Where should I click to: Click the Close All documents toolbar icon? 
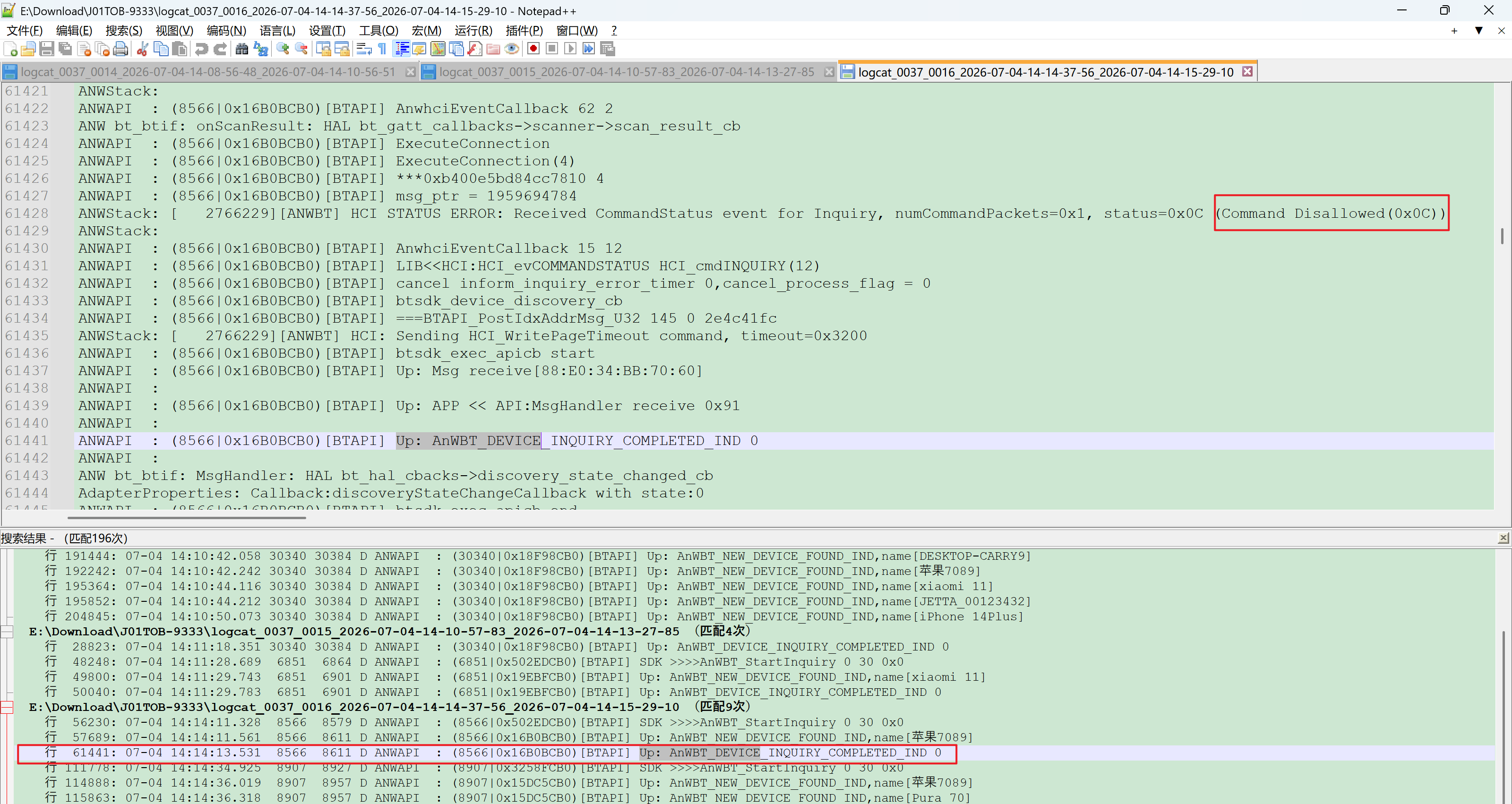point(103,49)
